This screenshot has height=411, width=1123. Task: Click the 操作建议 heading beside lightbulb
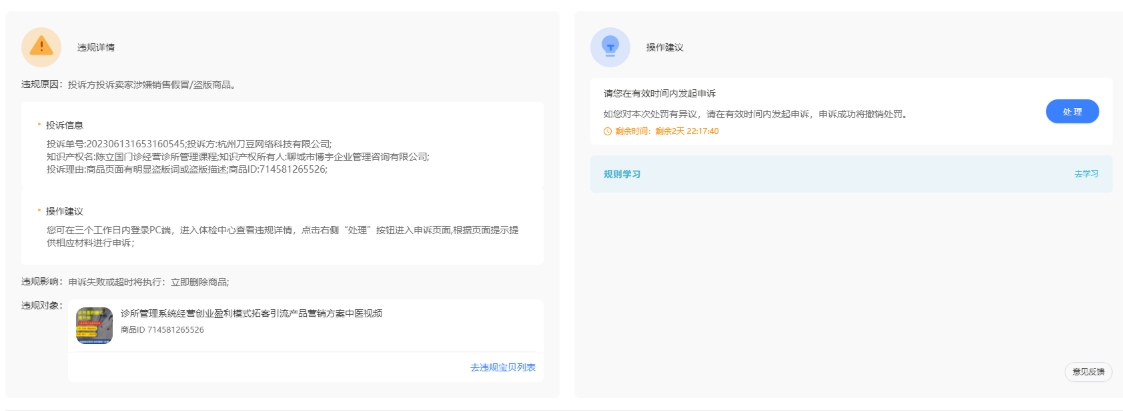point(664,47)
